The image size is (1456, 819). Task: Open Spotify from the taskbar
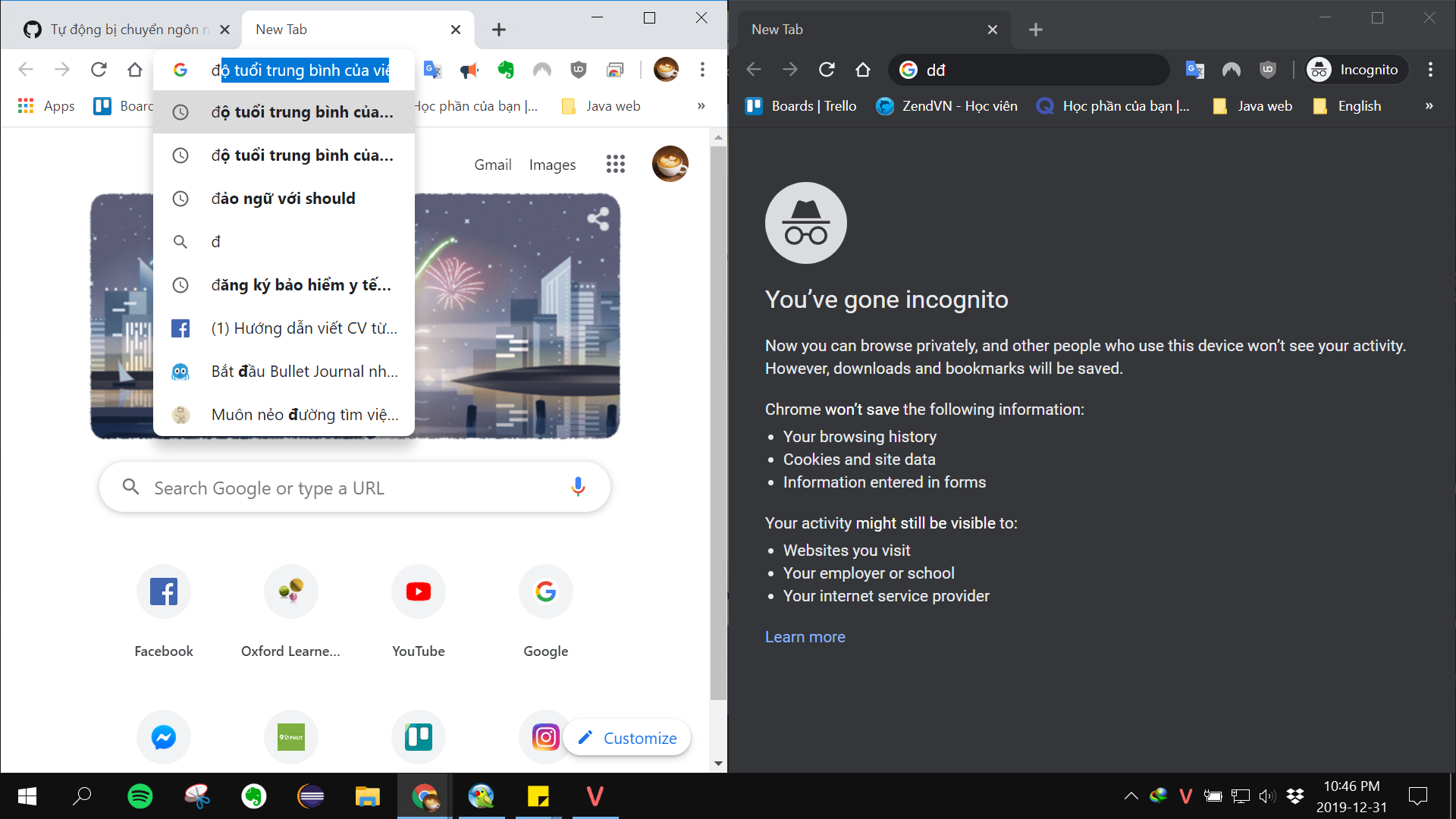[x=140, y=796]
